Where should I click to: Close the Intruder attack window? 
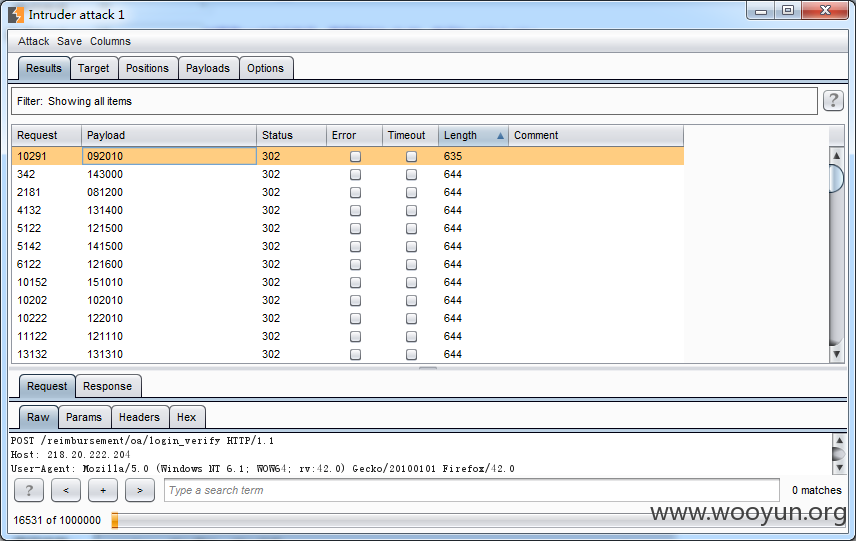pyautogui.click(x=825, y=10)
